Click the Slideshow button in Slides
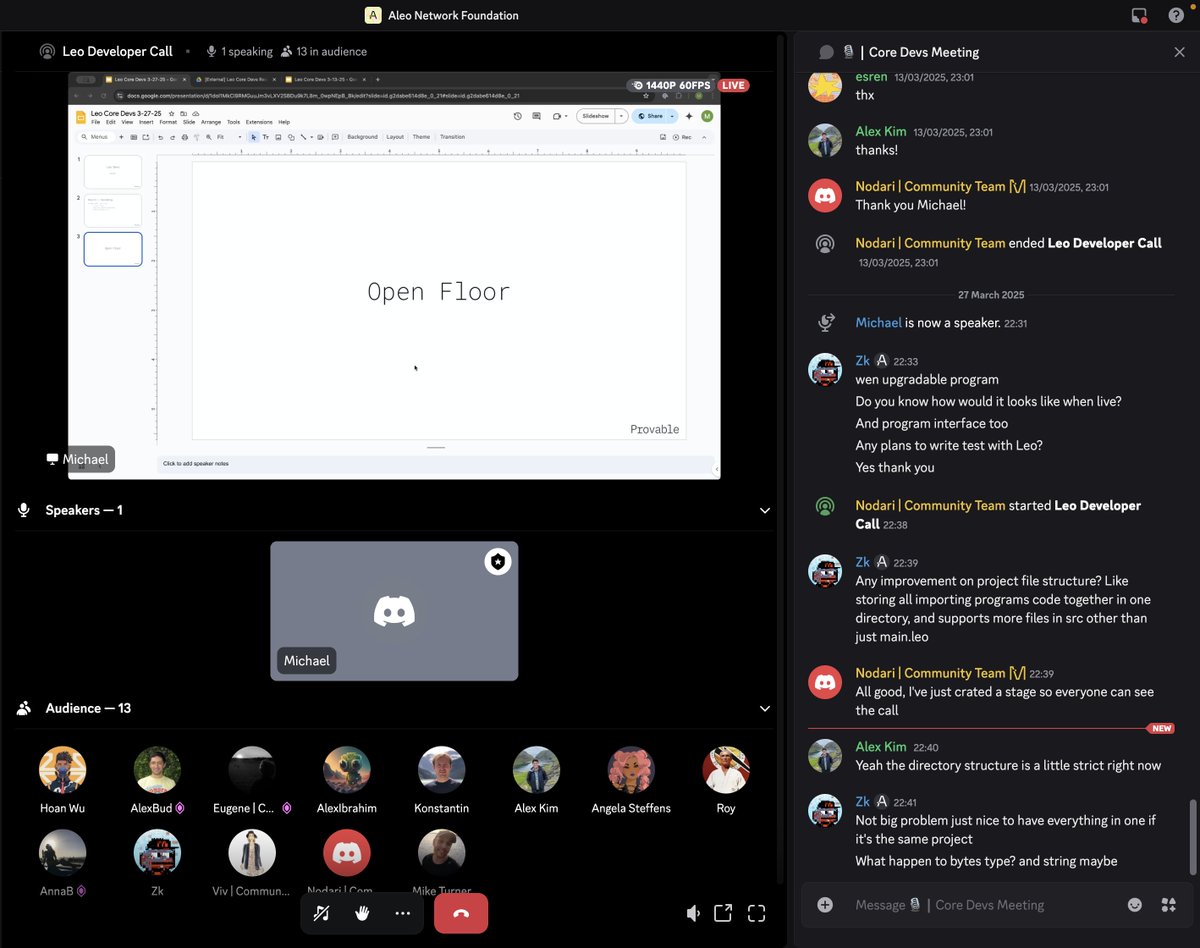Viewport: 1200px width, 948px height. click(x=596, y=116)
